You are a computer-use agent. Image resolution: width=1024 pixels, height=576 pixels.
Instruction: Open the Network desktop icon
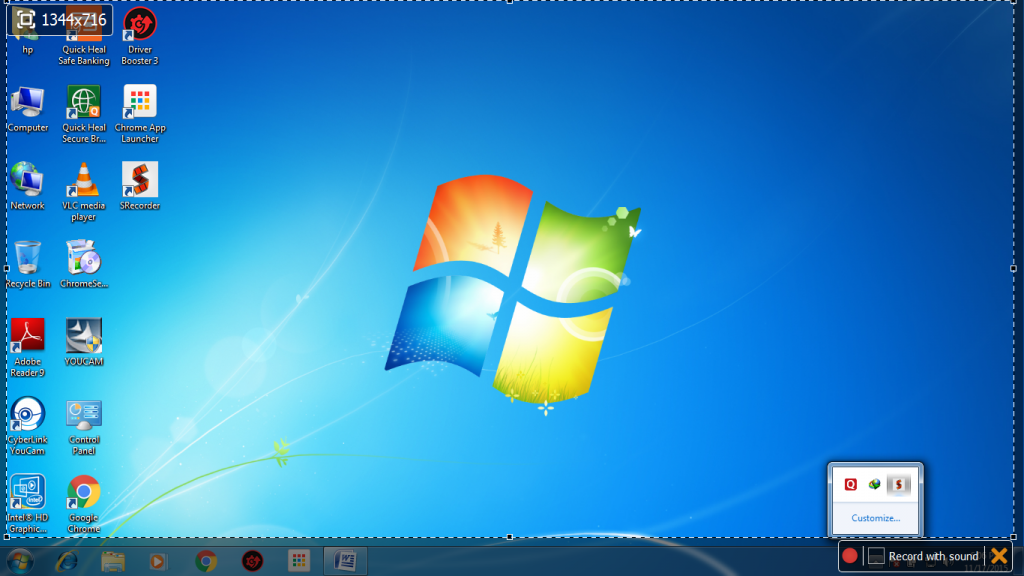[27, 187]
